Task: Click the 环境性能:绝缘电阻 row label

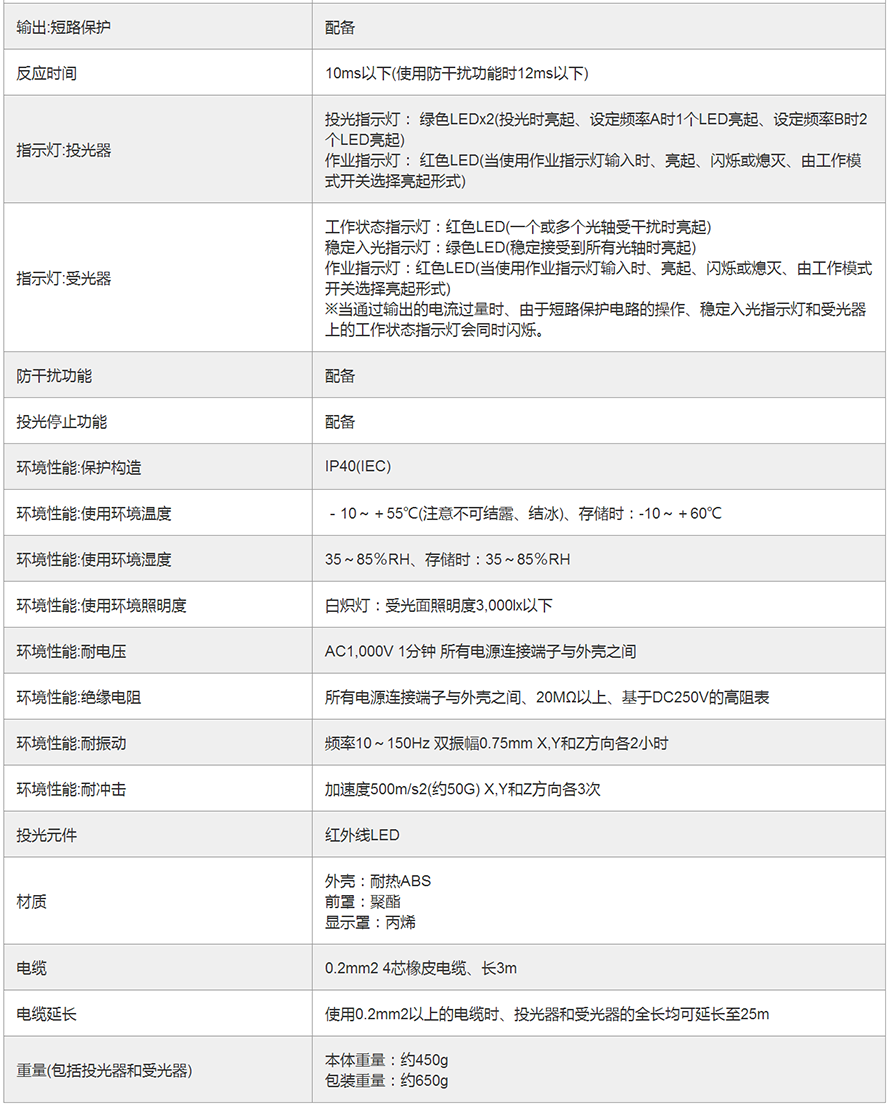Action: click(x=79, y=697)
